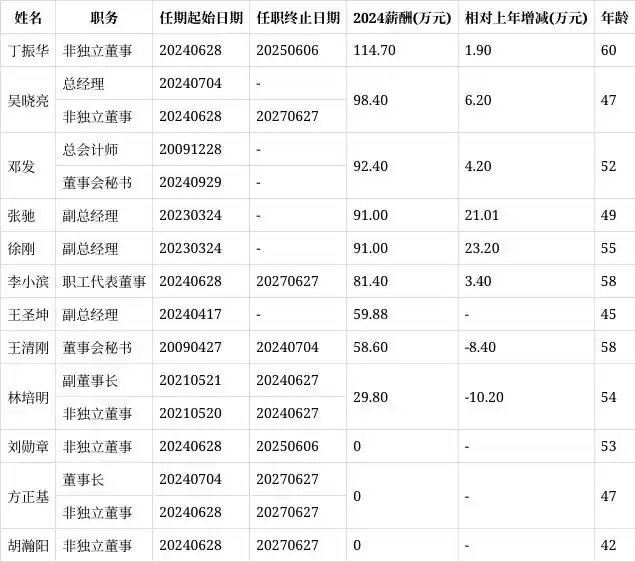This screenshot has height=562, width=635.
Task: Click 丁振华's end date 20250606
Action: point(288,50)
